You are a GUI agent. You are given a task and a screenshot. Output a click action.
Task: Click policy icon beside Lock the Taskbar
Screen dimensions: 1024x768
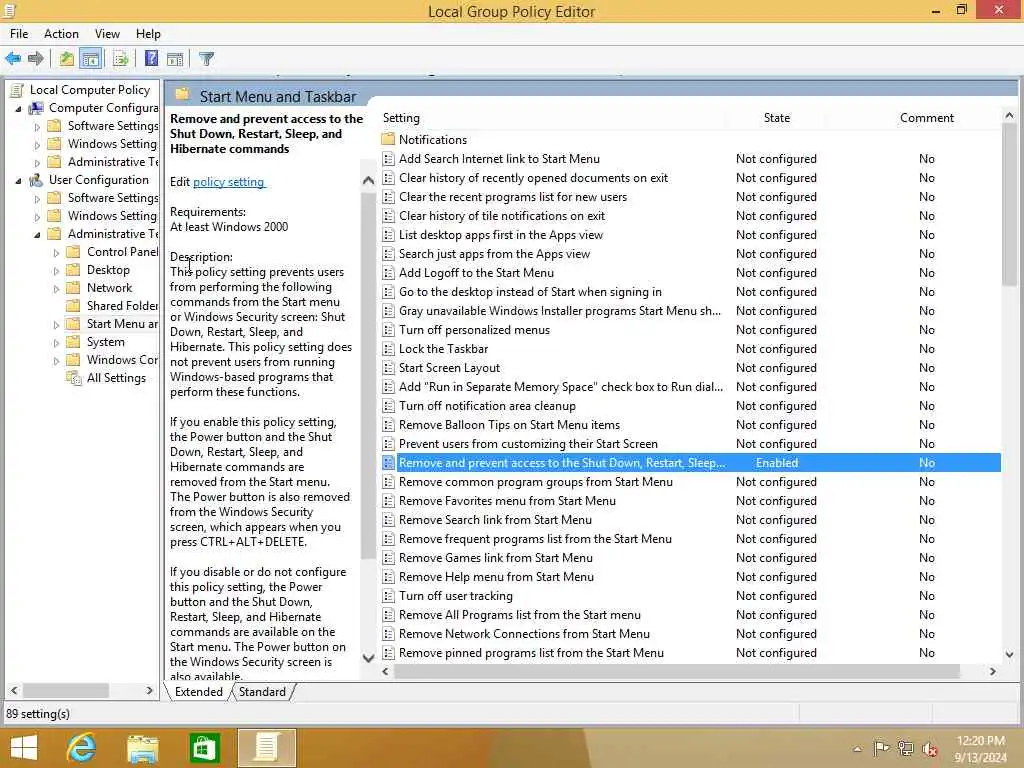point(388,349)
